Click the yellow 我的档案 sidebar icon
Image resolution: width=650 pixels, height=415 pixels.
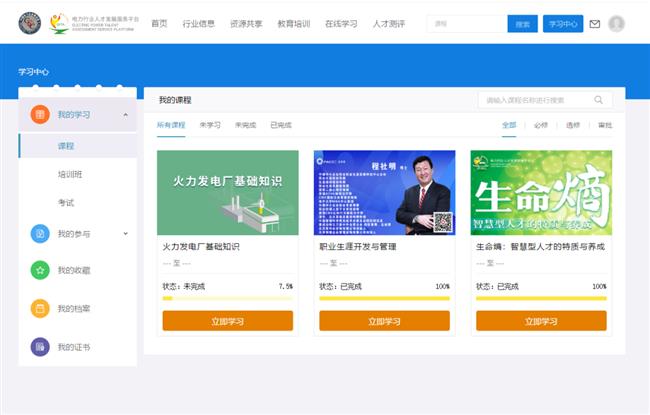point(39,309)
